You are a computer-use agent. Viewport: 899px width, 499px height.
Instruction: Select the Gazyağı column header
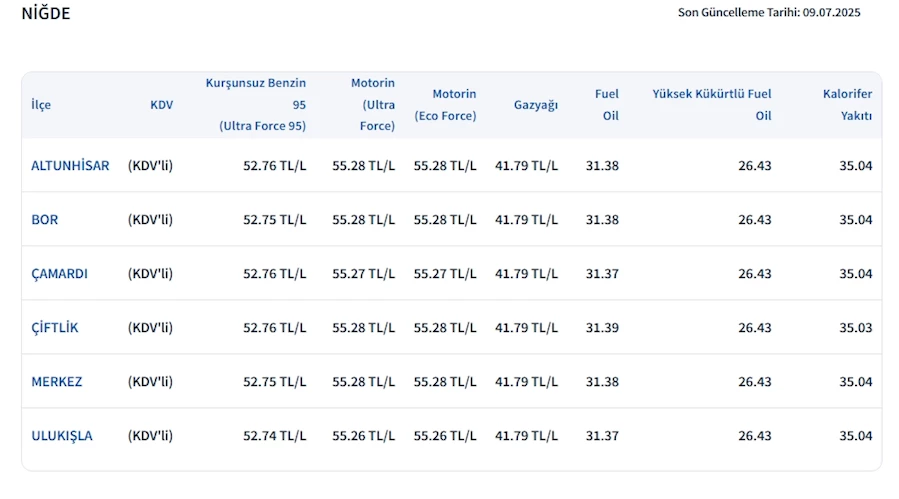point(536,104)
